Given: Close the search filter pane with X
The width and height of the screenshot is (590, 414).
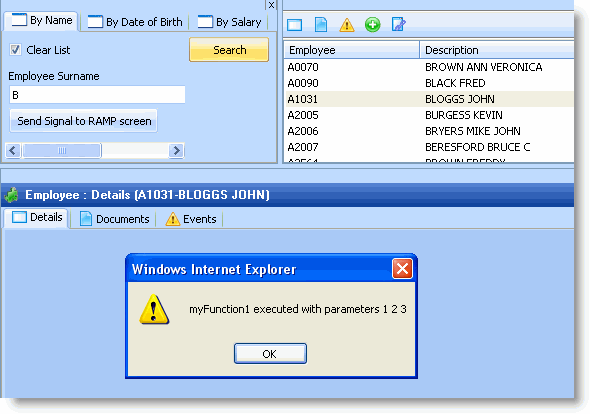Looking at the screenshot, I should coord(271,5).
